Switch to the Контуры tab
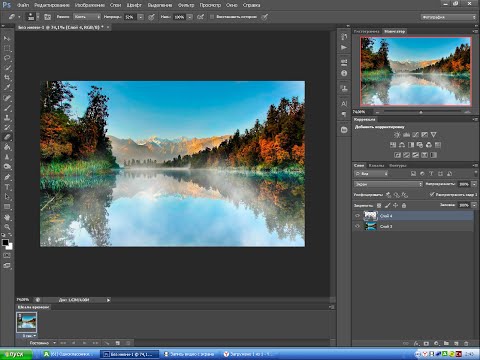Image resolution: width=480 pixels, height=360 pixels. [398, 165]
